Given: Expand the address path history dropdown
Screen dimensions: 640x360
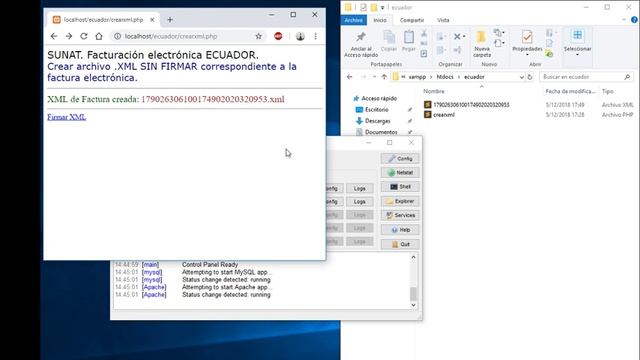Looking at the screenshot, I should click(522, 77).
